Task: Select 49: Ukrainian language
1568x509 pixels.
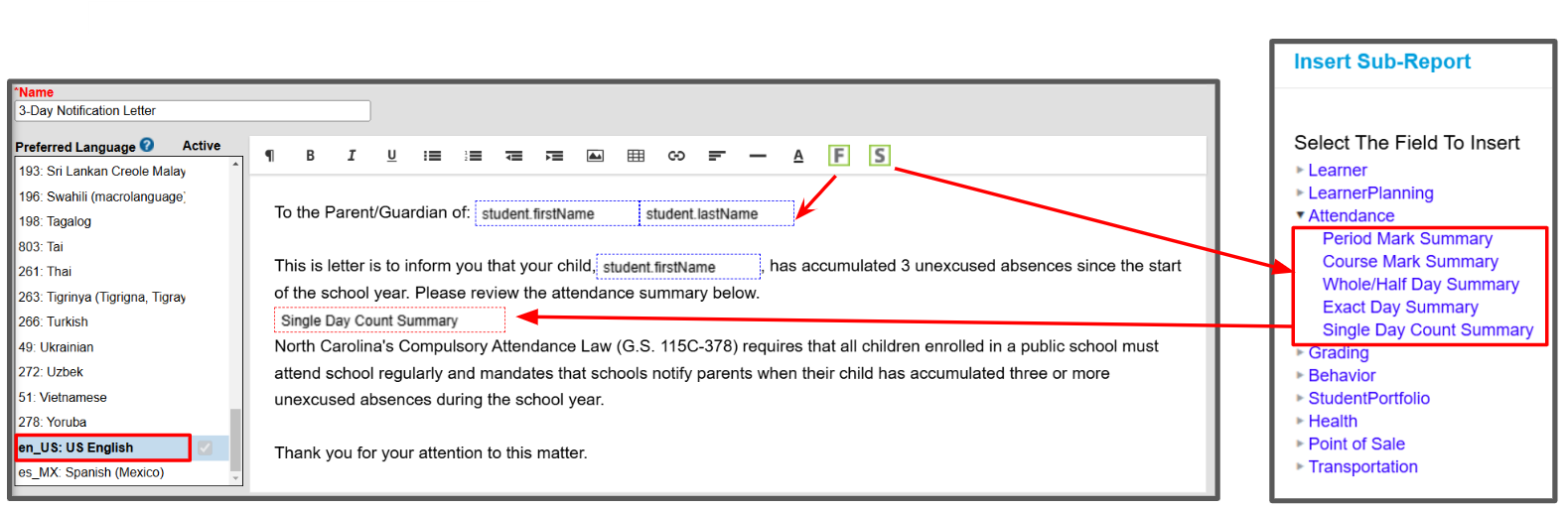Action: [x=56, y=347]
